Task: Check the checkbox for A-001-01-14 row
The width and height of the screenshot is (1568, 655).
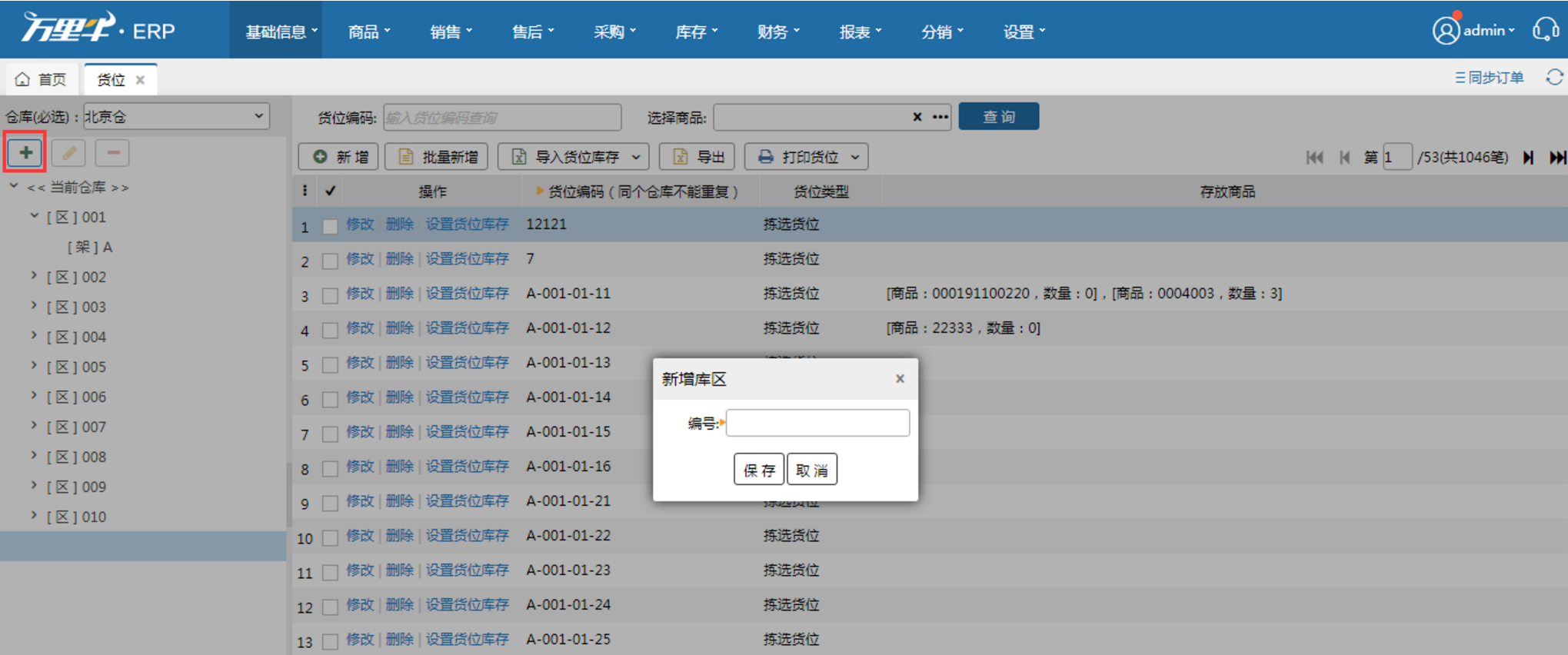Action: pos(330,399)
